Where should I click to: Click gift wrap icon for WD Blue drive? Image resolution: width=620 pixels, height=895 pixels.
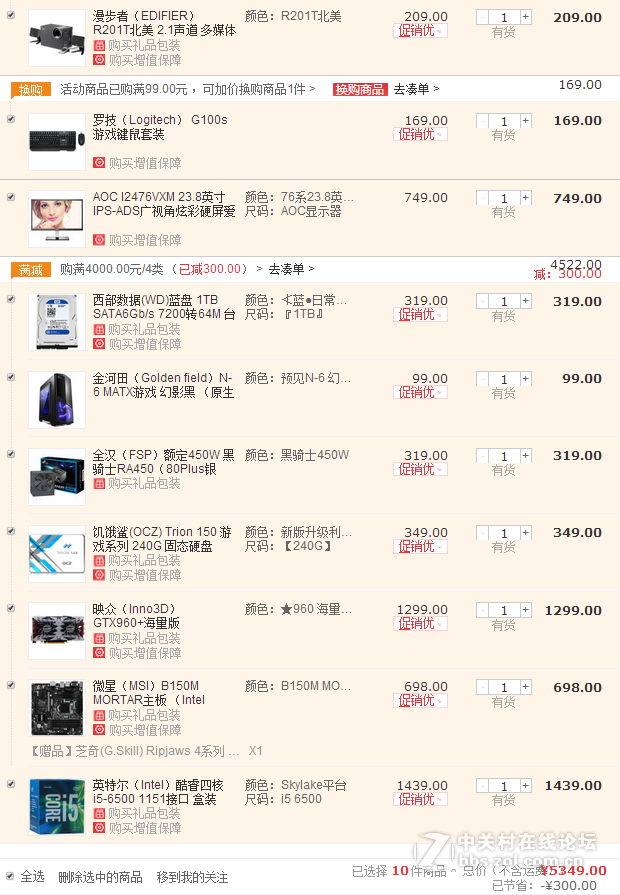(99, 329)
